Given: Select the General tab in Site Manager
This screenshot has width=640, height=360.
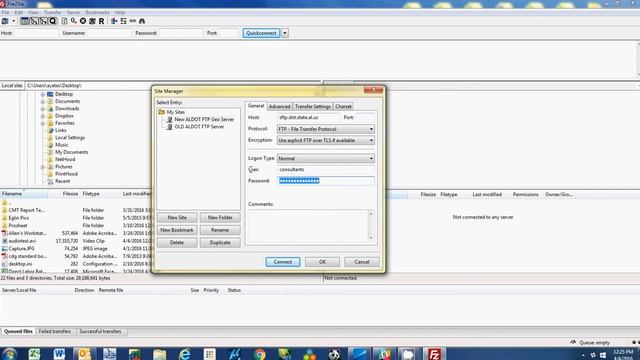Looking at the screenshot, I should (256, 106).
